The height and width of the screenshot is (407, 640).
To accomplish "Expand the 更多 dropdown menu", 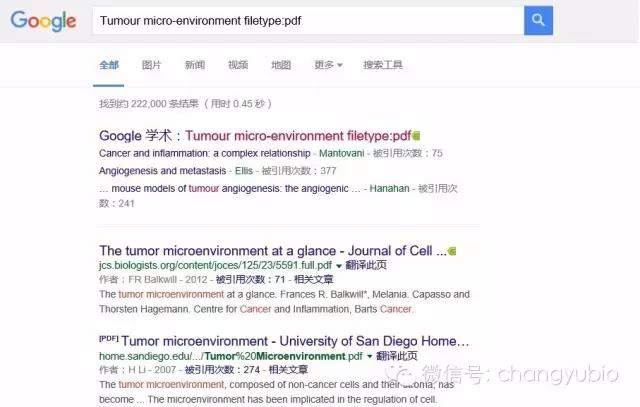I will click(x=328, y=65).
